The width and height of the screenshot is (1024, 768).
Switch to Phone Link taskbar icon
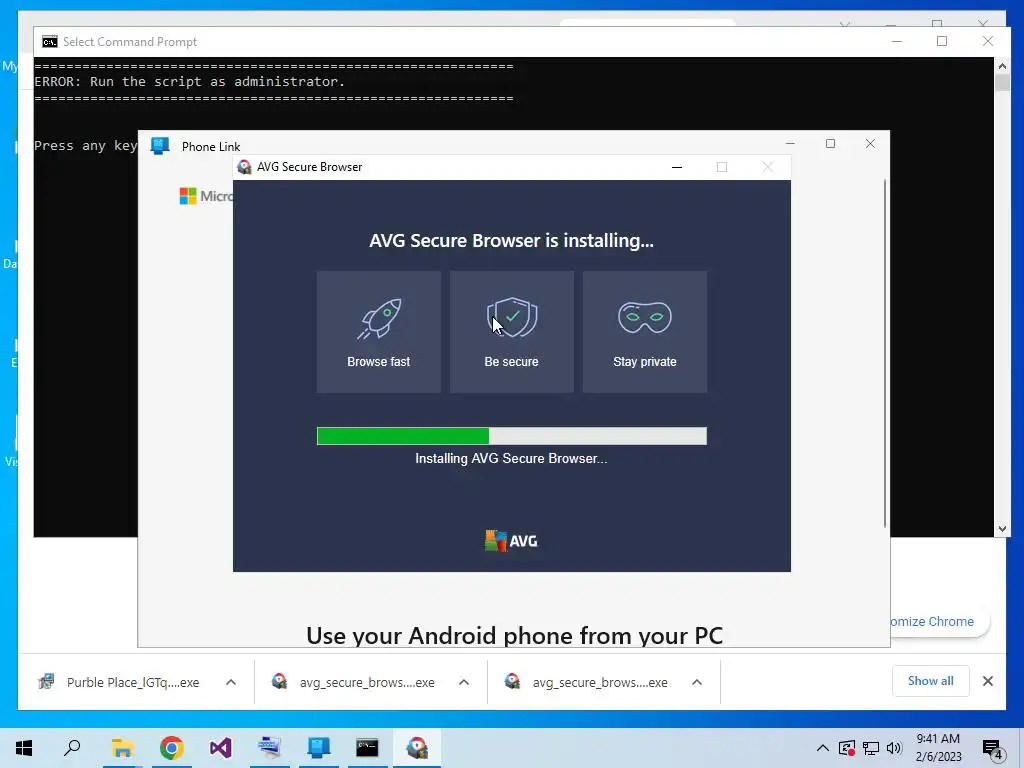pyautogui.click(x=319, y=748)
